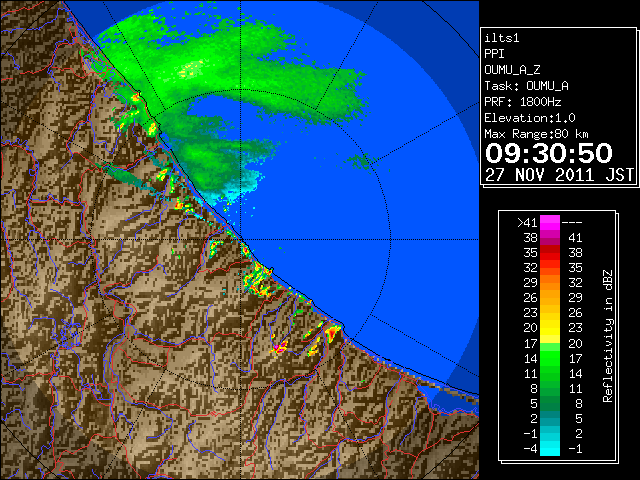Screen dimensions: 640x480
Task: Pick the cyan swatch beside -4
Action: (x=550, y=449)
